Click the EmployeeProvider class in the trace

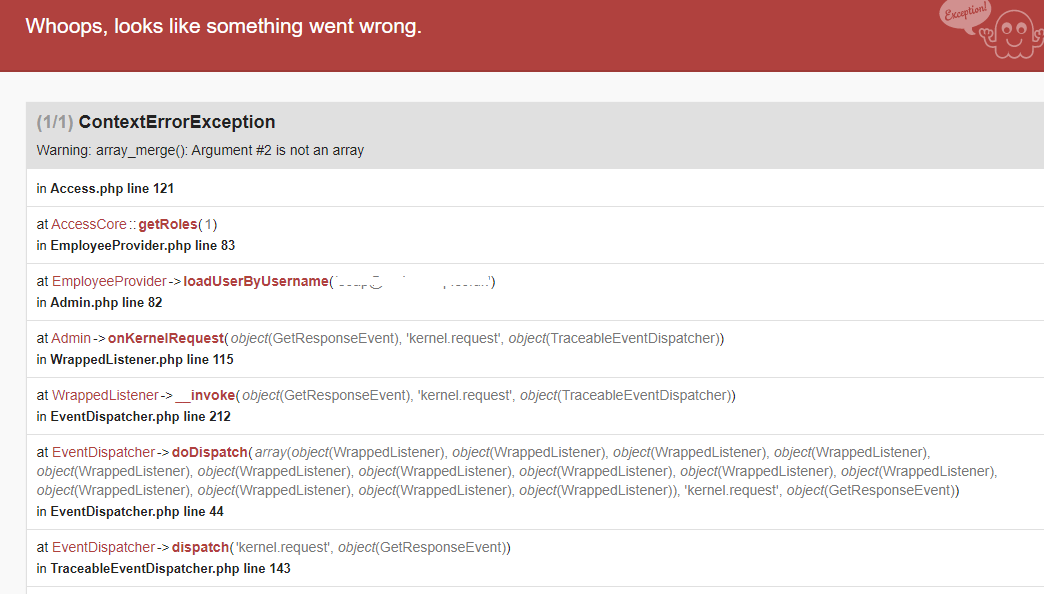point(109,281)
